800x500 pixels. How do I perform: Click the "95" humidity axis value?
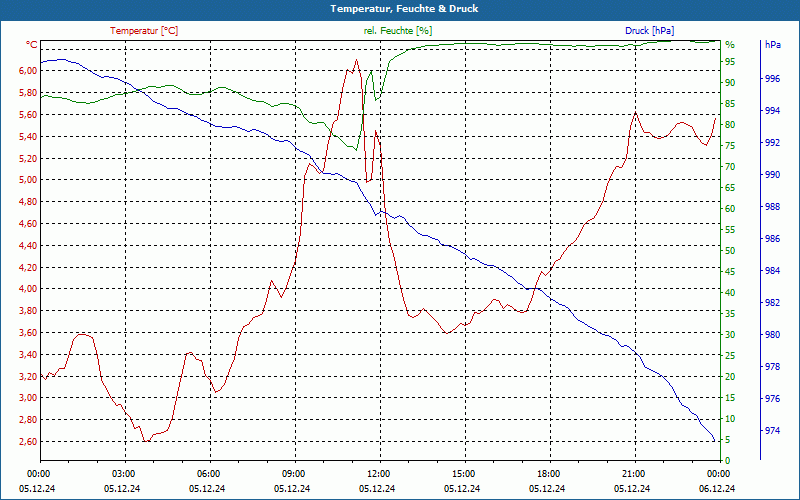click(730, 62)
